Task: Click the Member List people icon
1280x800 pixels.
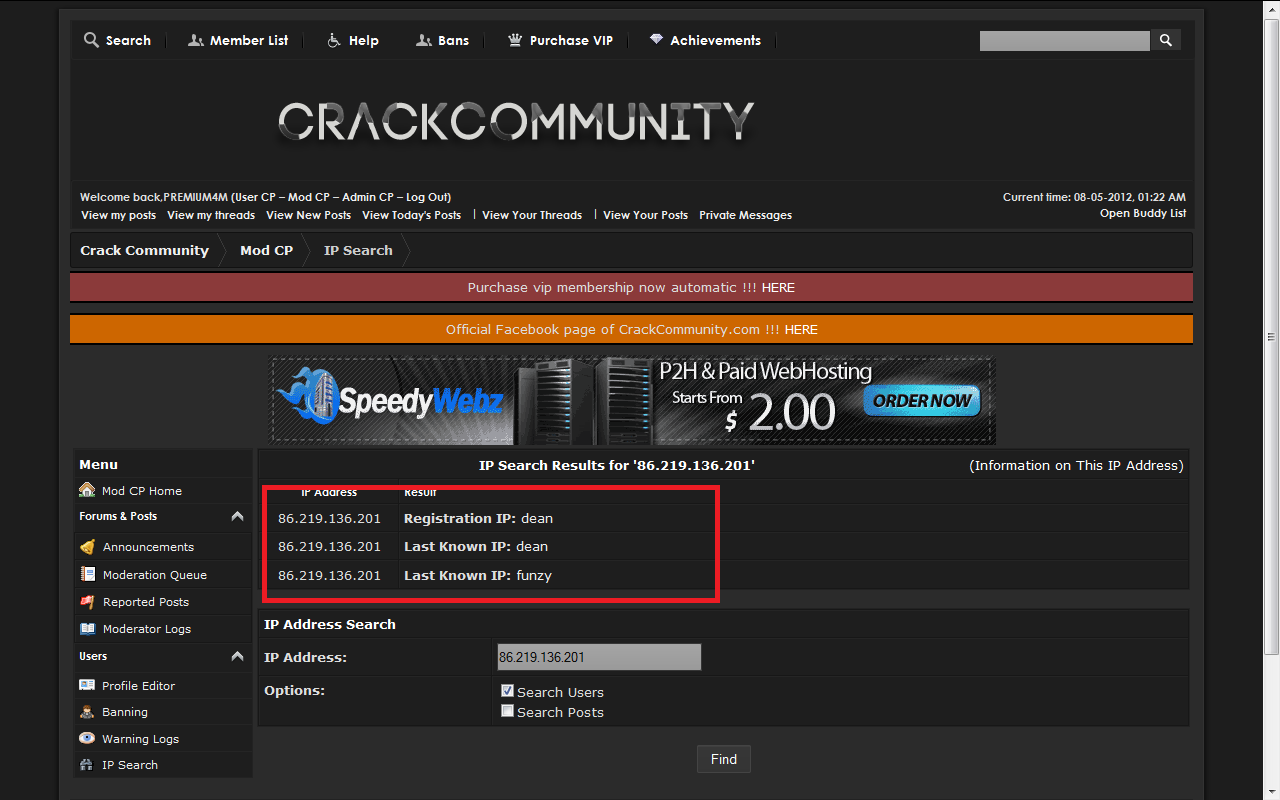Action: (196, 40)
